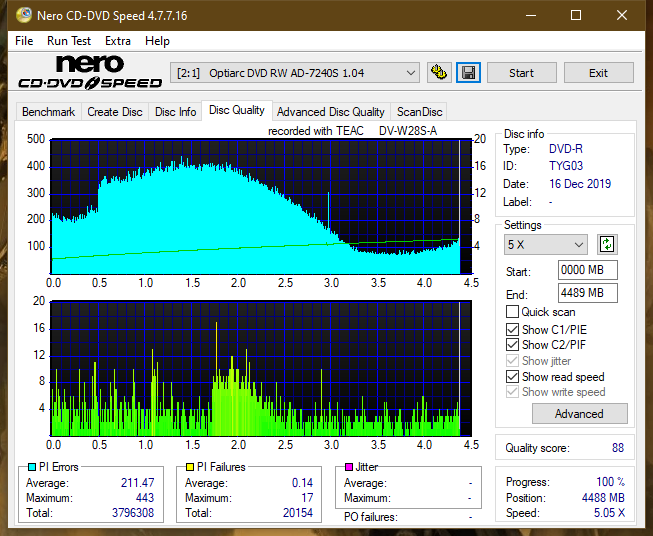Click the PI Errors maximum 443
The image size is (653, 536).
click(x=145, y=498)
